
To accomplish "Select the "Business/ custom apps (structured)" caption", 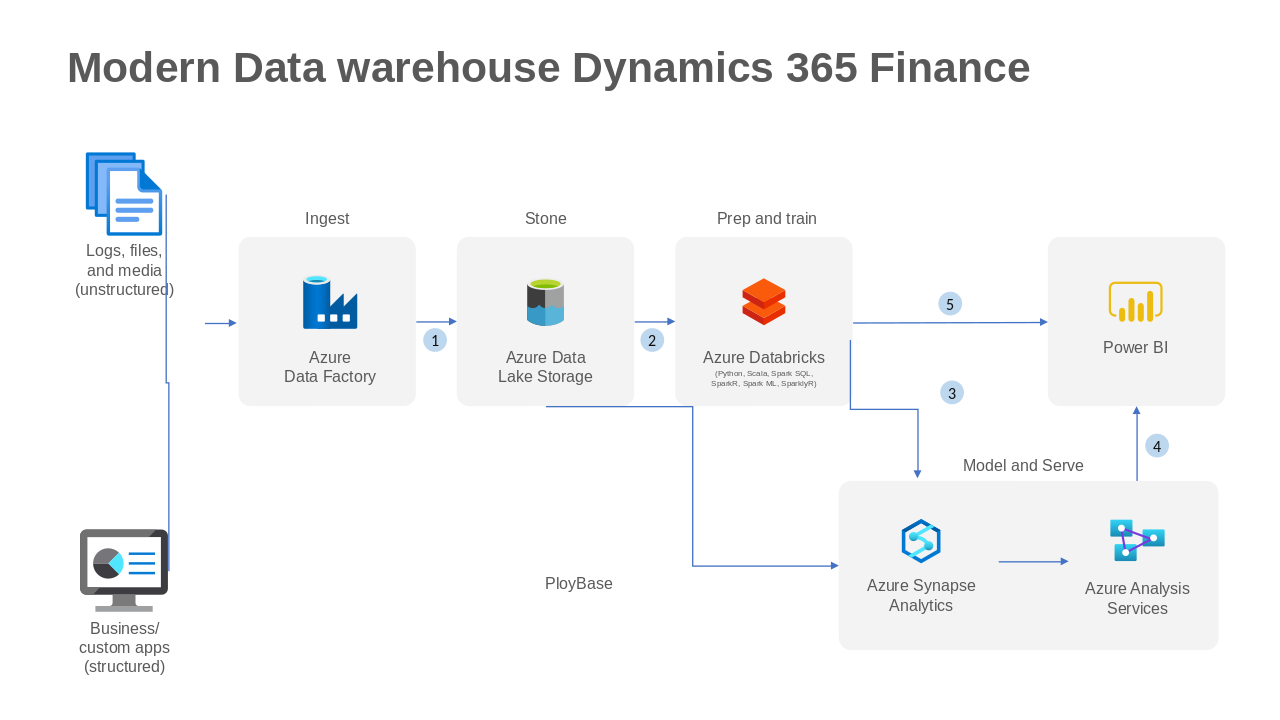I will pyautogui.click(x=124, y=648).
